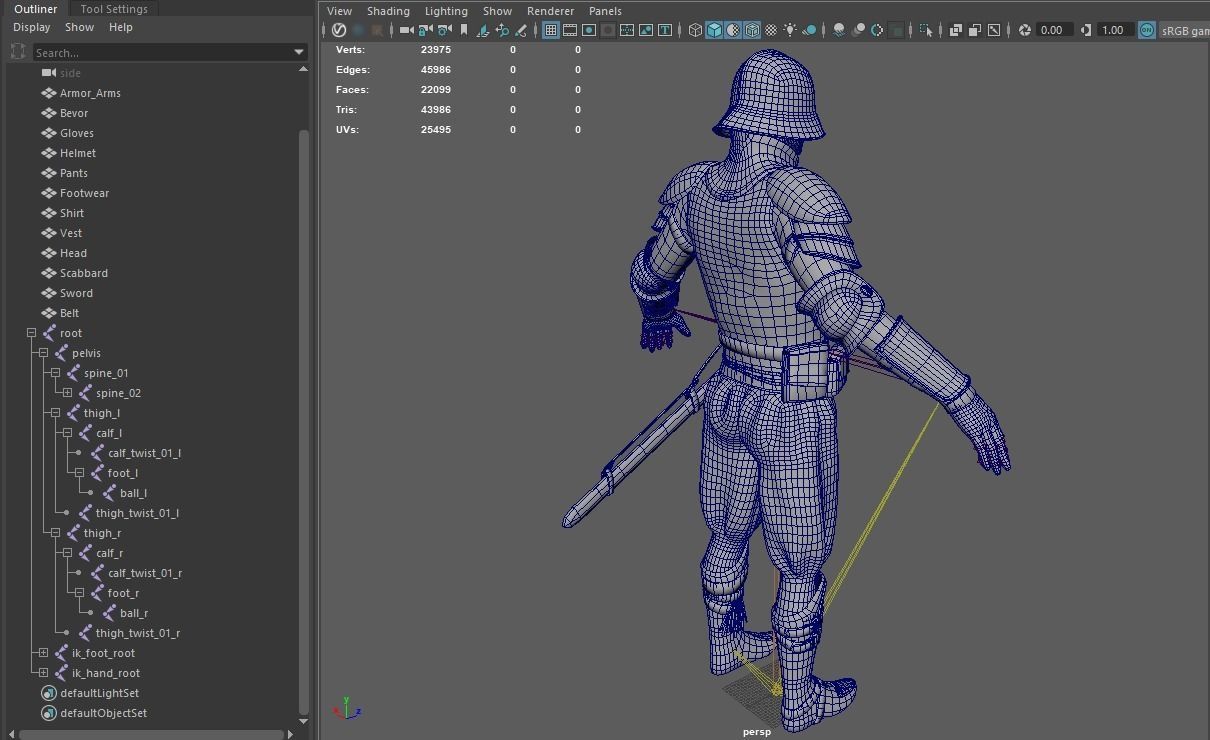Select the Scabbard mesh
Screen dimensions: 1210x740
(x=83, y=273)
